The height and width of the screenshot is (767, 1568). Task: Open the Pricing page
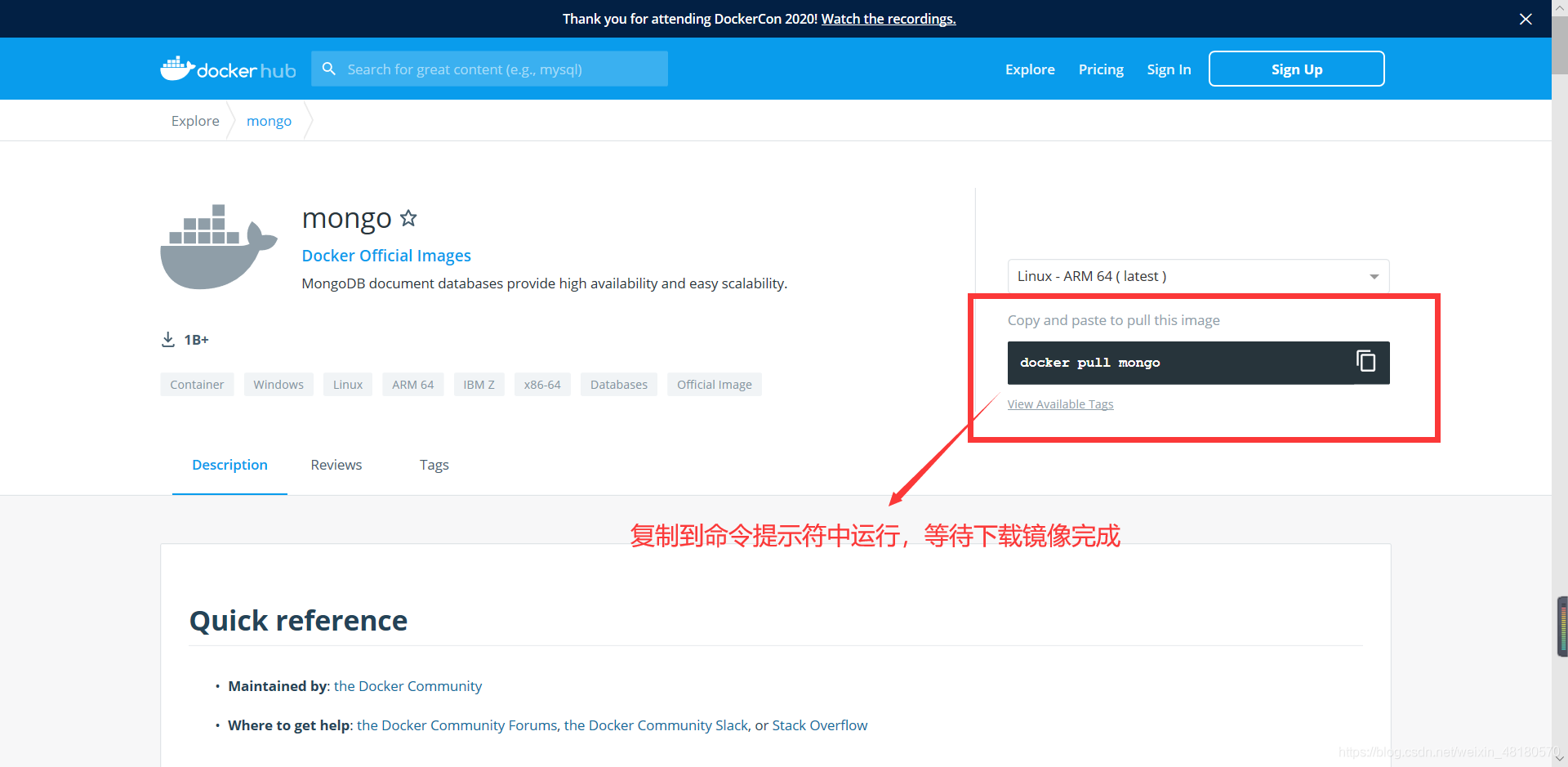point(1101,69)
